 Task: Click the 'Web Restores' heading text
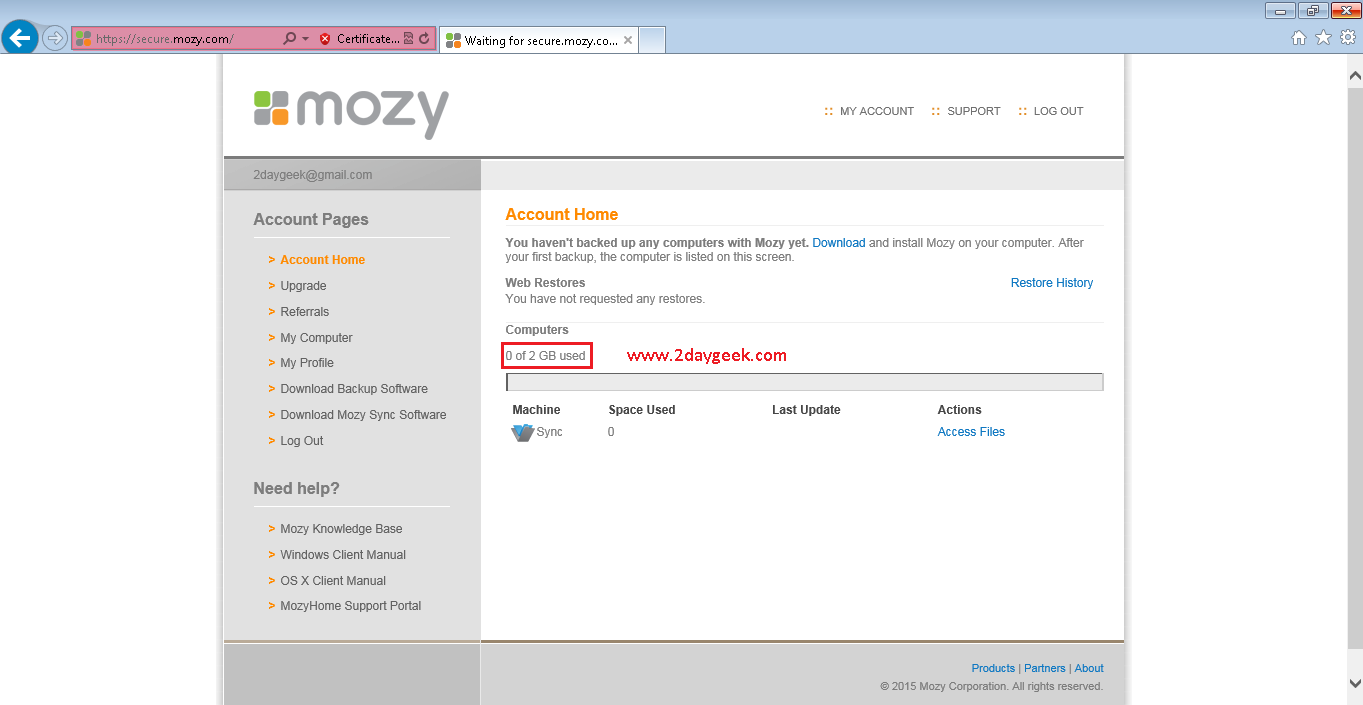coord(545,283)
